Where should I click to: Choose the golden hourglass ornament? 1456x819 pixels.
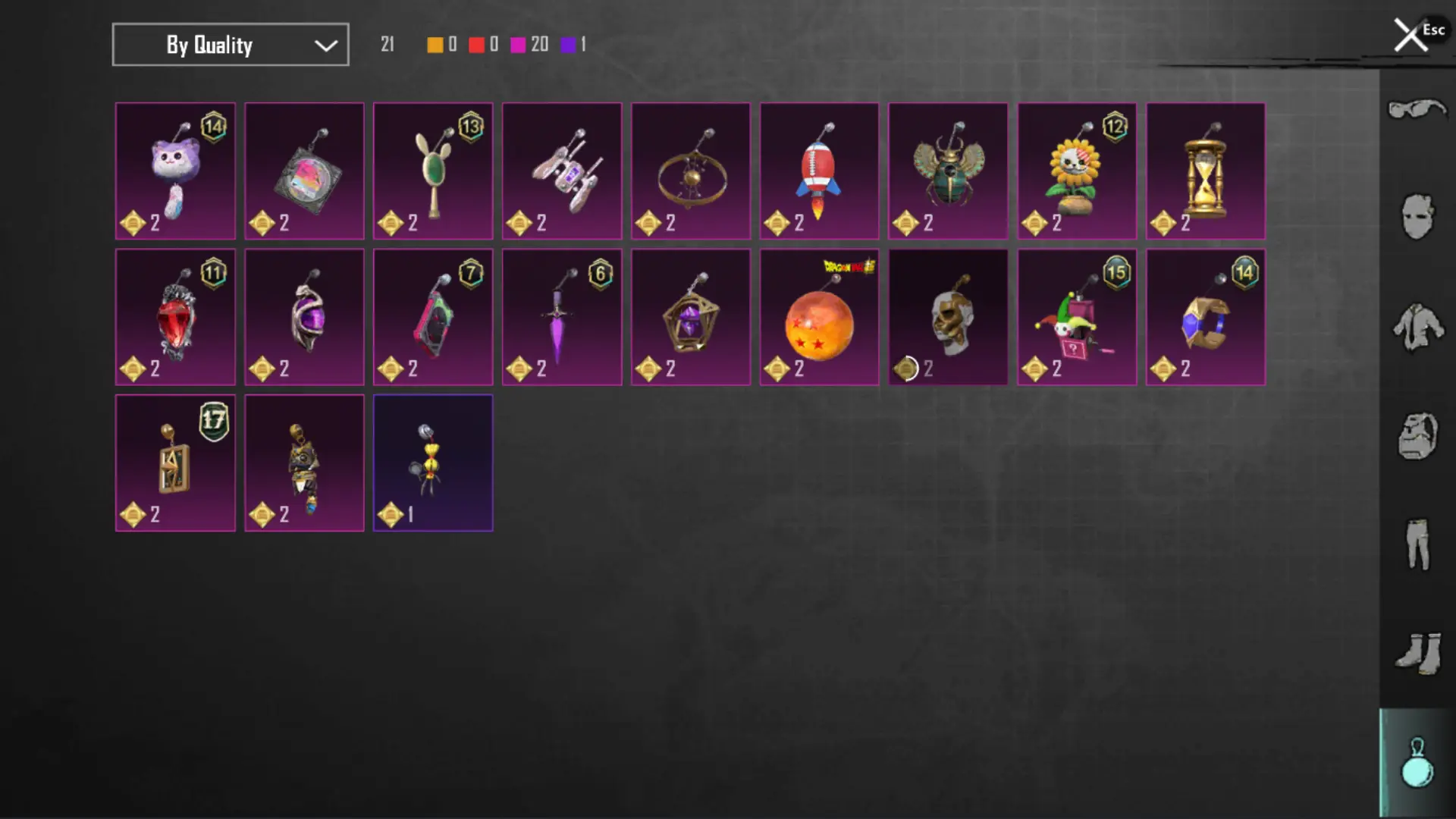[1206, 171]
